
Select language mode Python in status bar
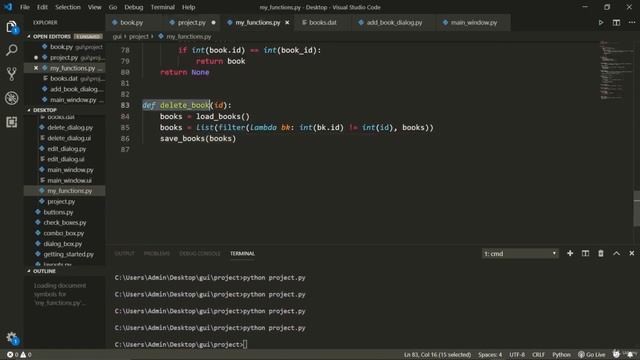(561, 355)
